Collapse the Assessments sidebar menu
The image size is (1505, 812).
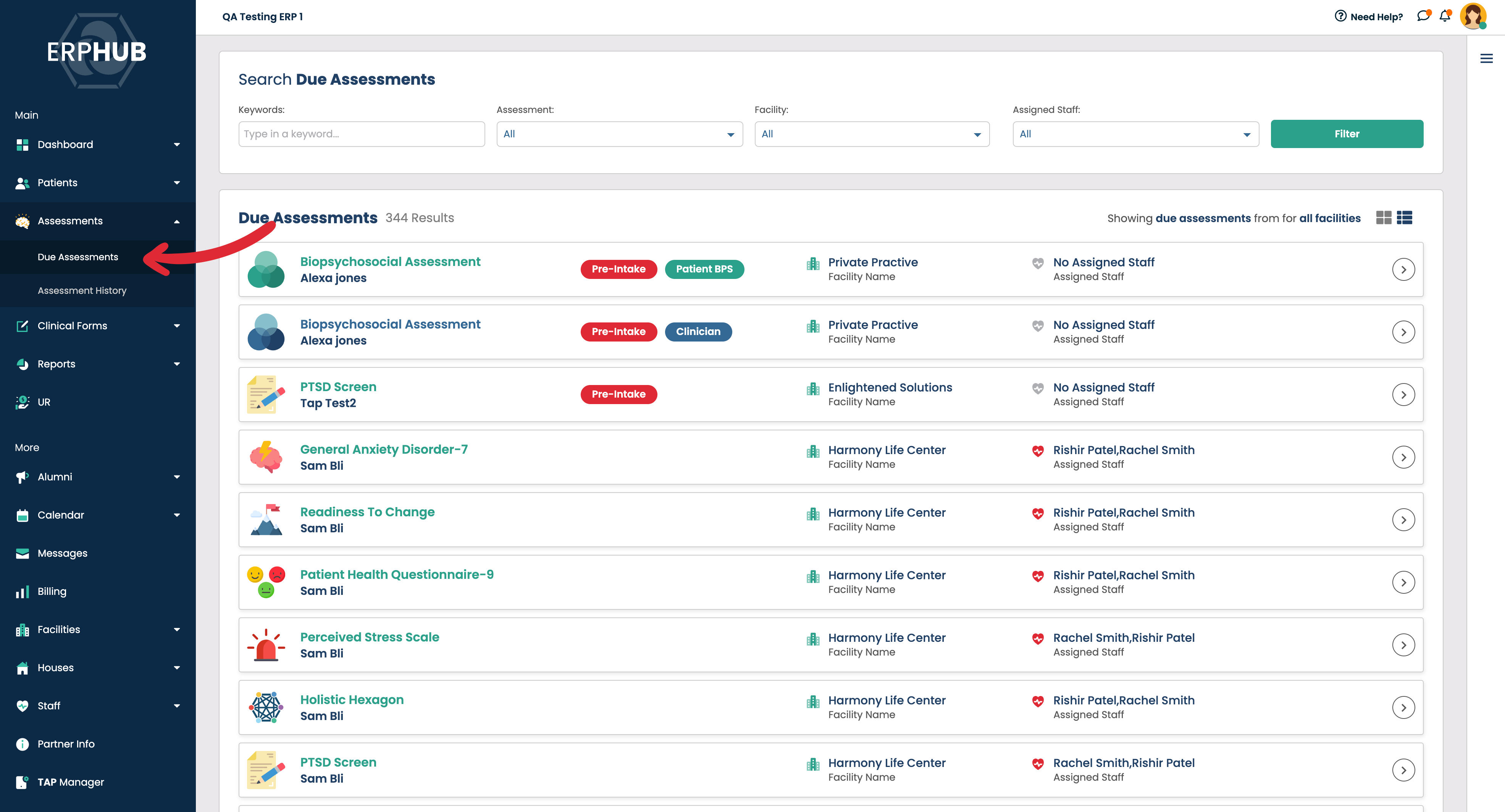176,221
